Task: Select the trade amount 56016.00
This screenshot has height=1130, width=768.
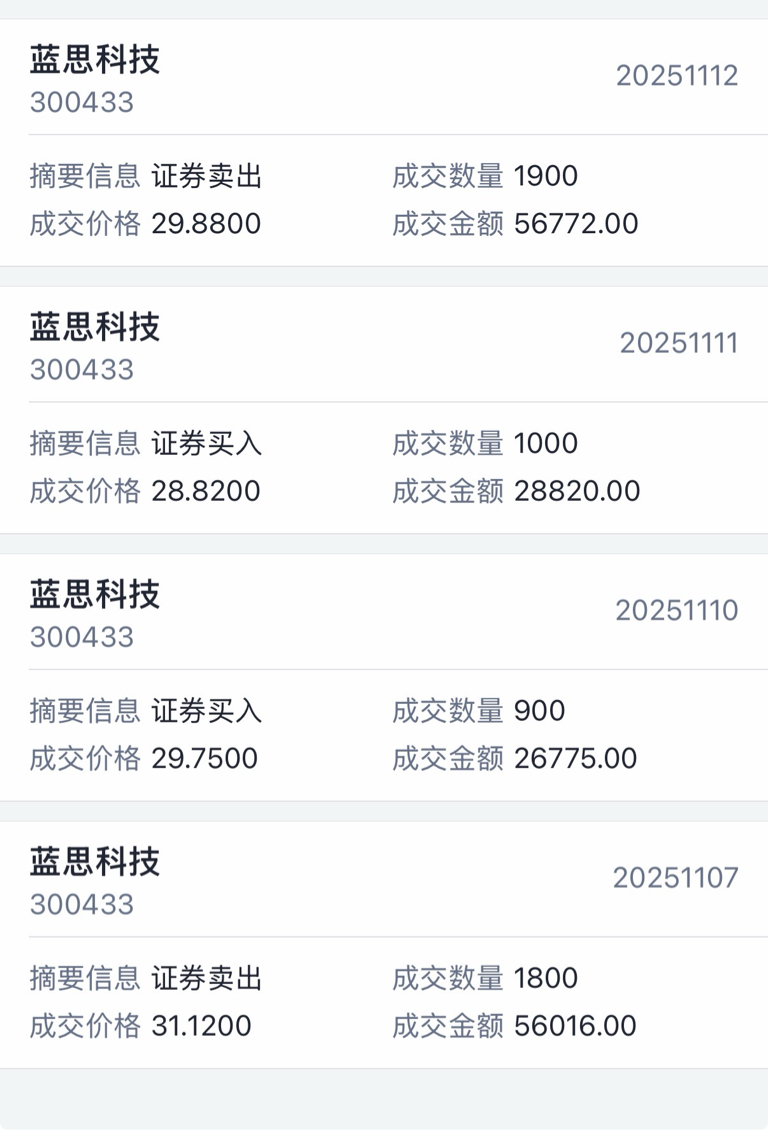Action: tap(575, 1026)
